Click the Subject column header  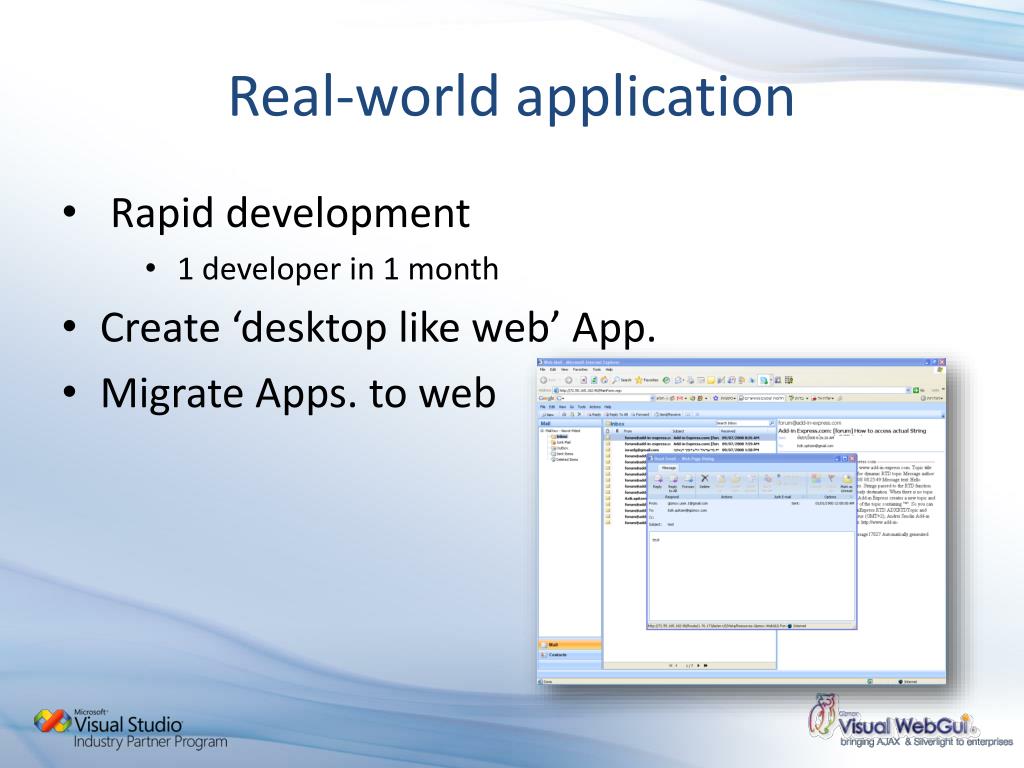(x=678, y=431)
